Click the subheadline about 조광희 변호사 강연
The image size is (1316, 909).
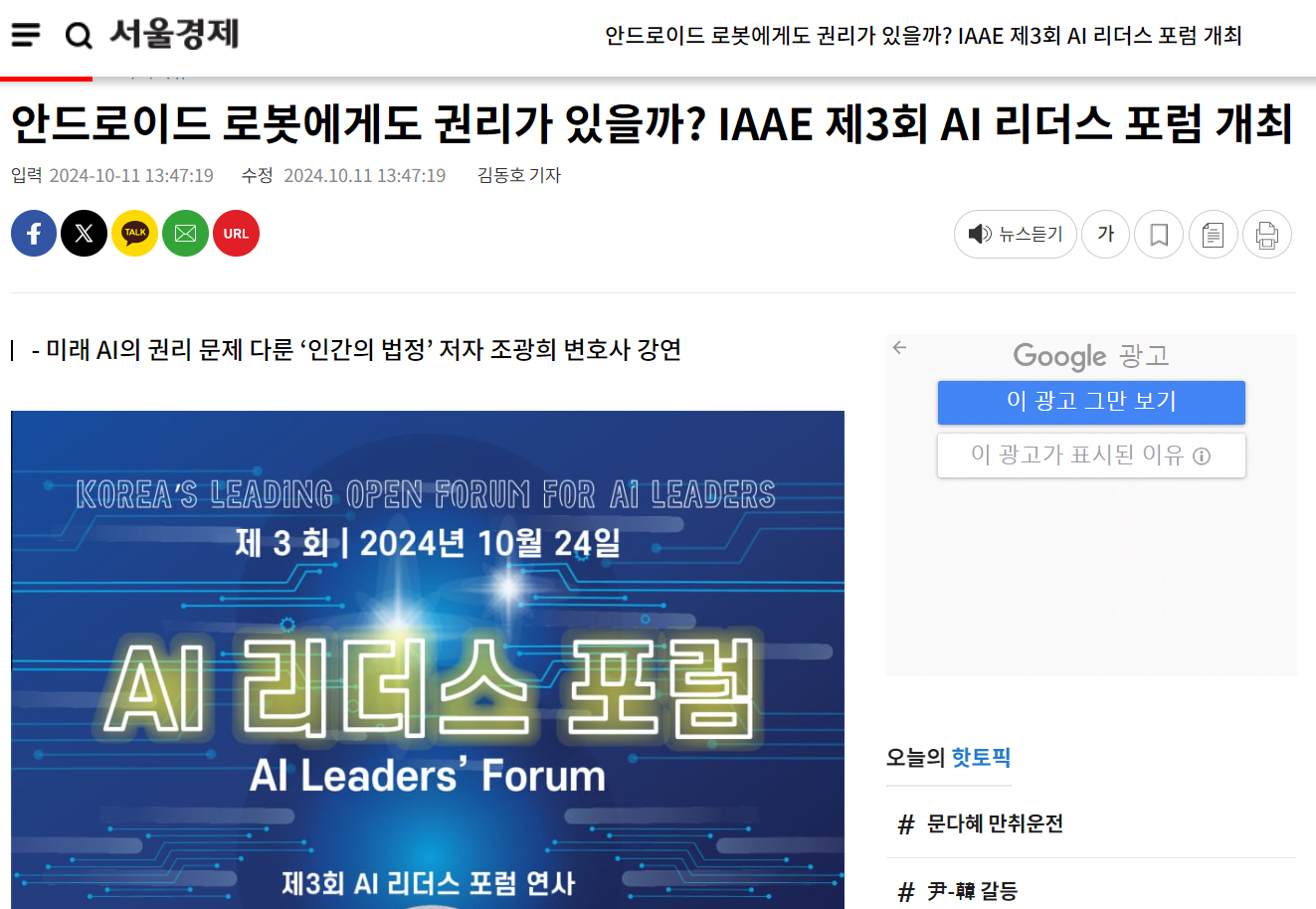[356, 350]
